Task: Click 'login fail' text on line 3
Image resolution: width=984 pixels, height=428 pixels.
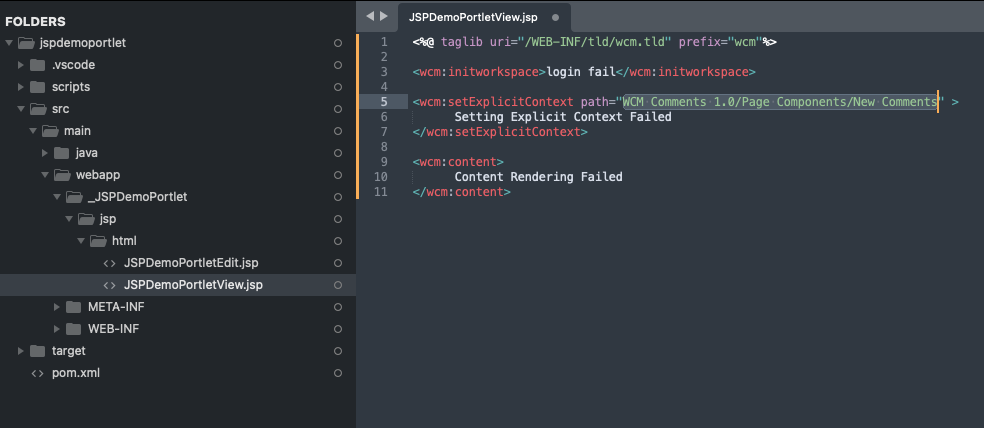Action: pyautogui.click(x=581, y=72)
